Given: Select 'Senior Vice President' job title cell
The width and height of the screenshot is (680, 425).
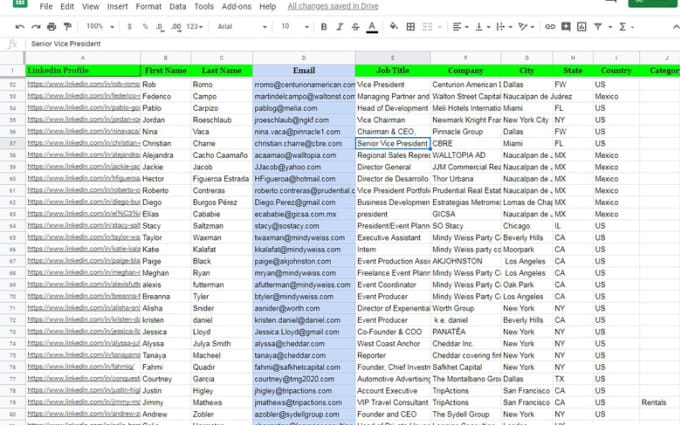Looking at the screenshot, I should pos(392,144).
